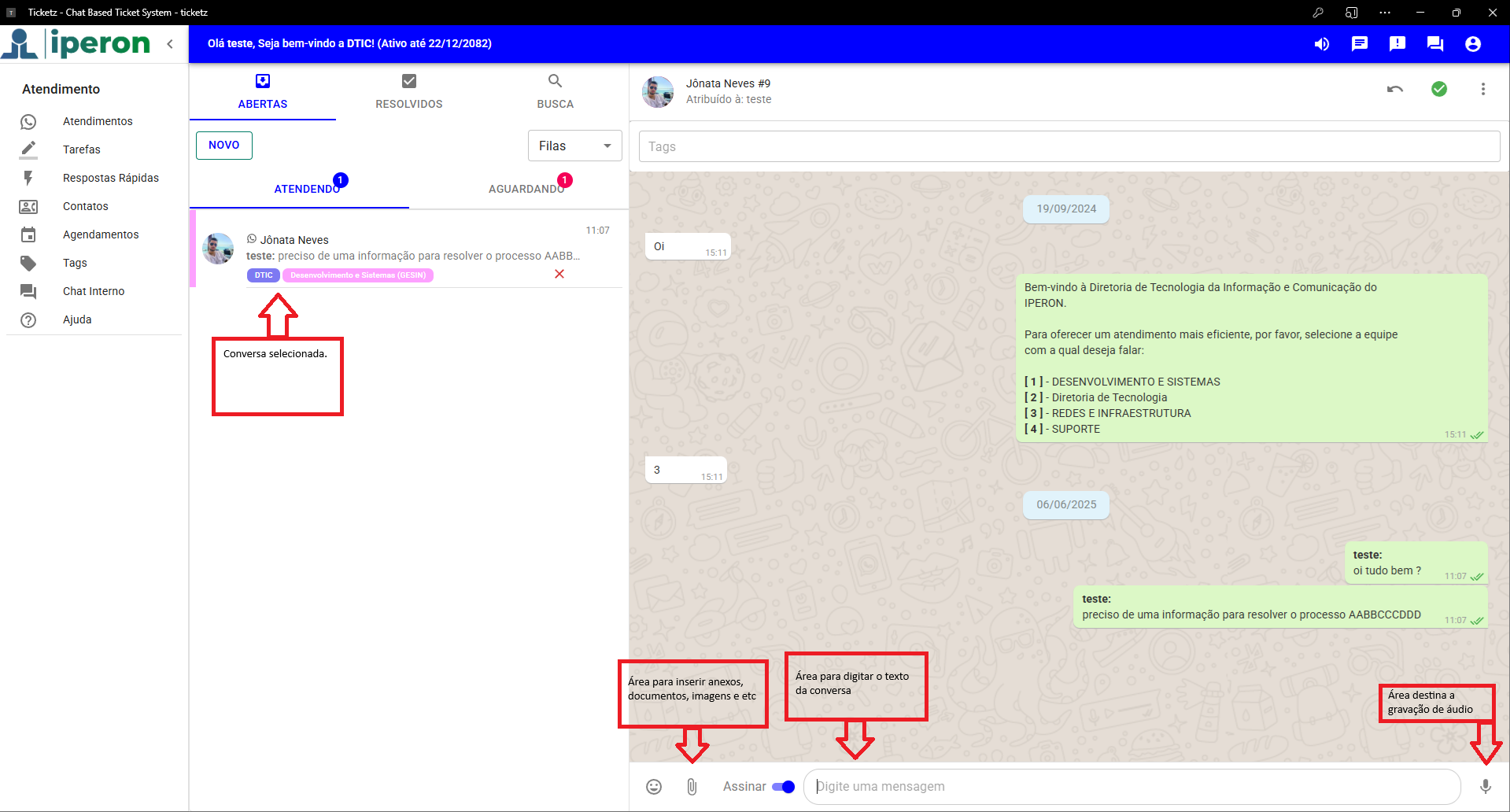The width and height of the screenshot is (1510, 812).
Task: Click the 'oi tudo bem ?' message
Action: pos(1416,563)
